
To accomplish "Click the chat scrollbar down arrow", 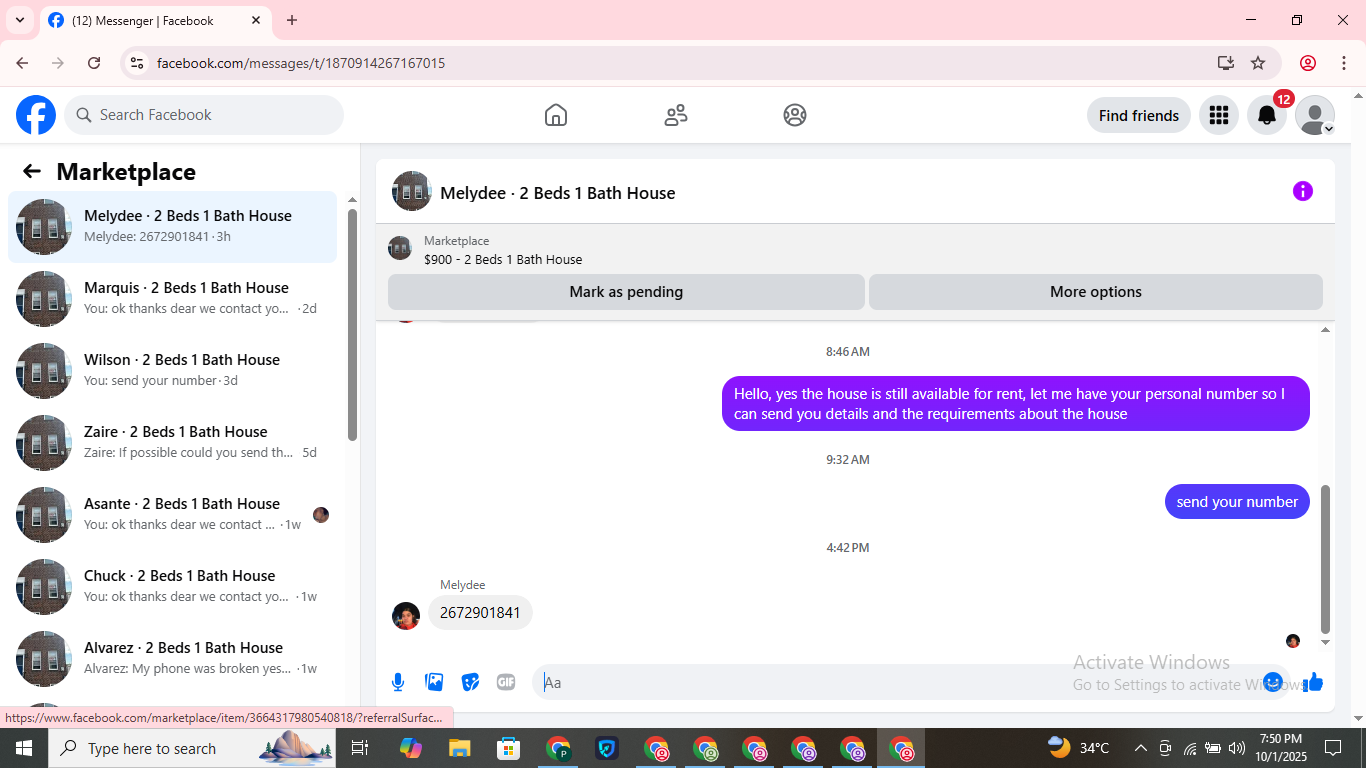I will (x=1326, y=642).
